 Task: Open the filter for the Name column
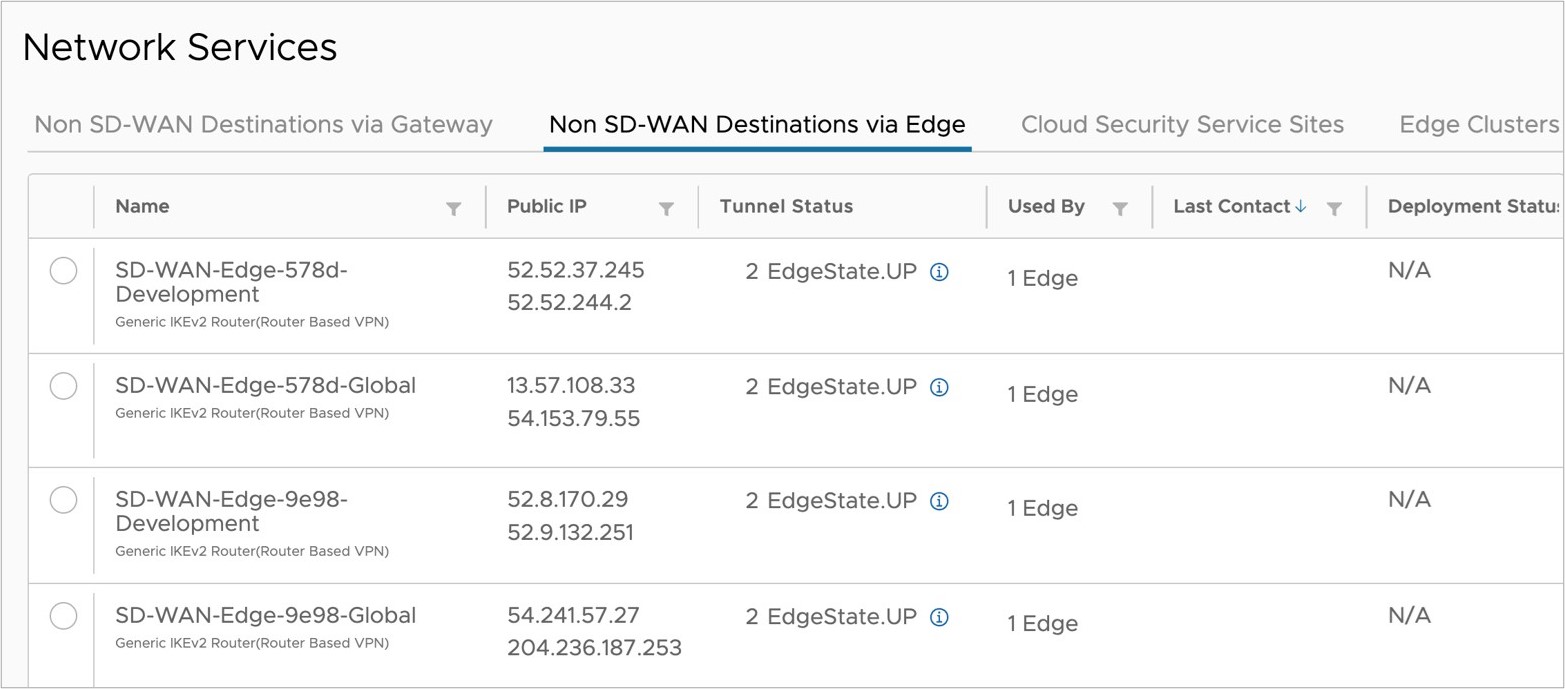pyautogui.click(x=455, y=208)
